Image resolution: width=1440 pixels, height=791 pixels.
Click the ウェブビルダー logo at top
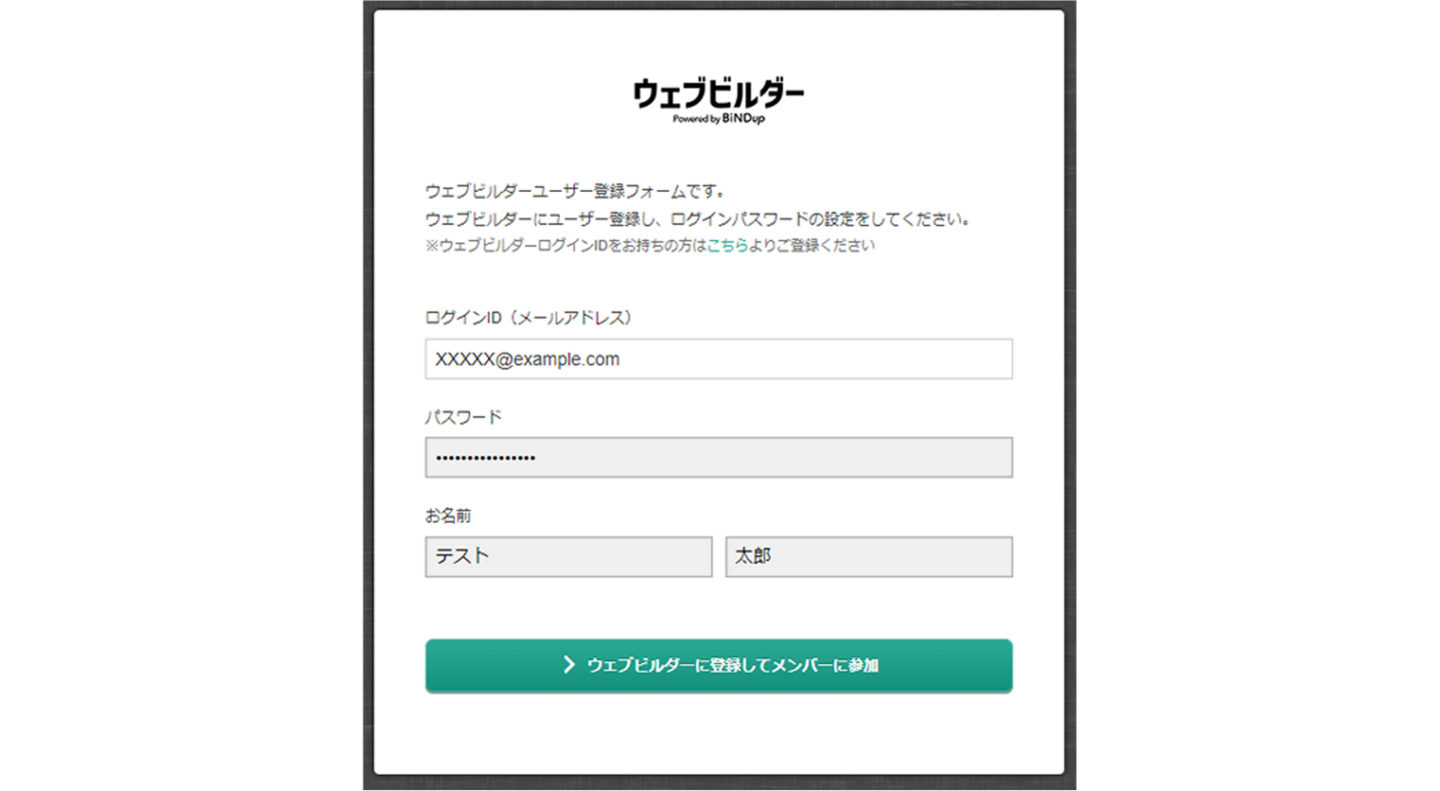coord(718,94)
